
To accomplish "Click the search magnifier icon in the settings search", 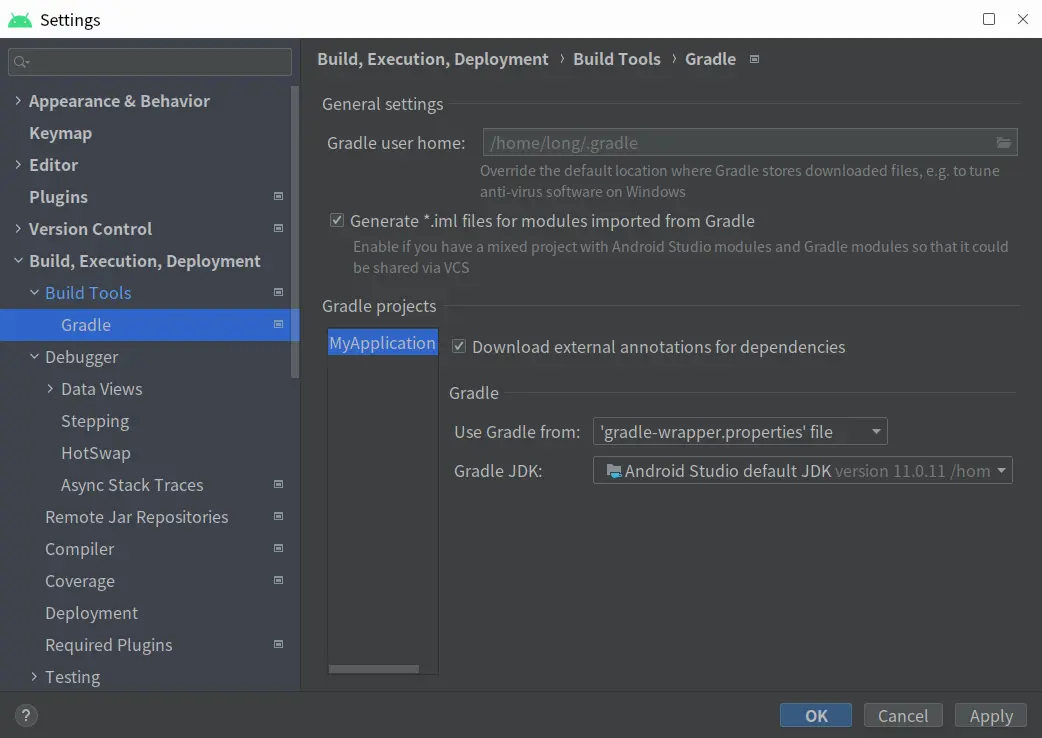I will click(21, 62).
